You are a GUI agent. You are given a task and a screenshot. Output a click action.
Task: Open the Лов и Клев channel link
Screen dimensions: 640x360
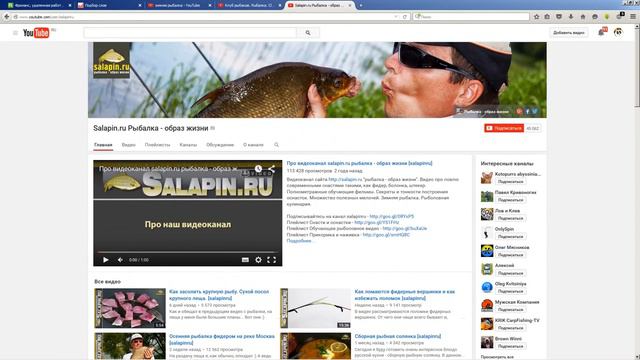pyautogui.click(x=507, y=211)
